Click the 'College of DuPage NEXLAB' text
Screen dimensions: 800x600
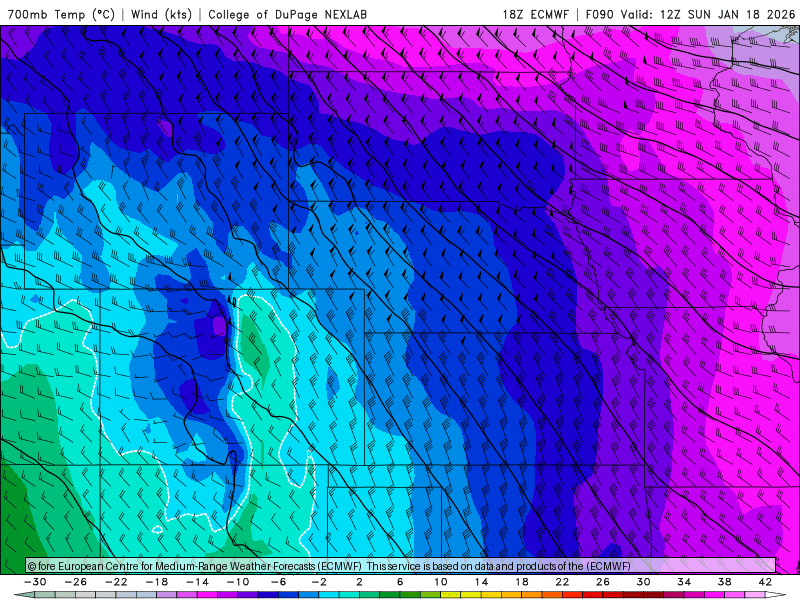pos(287,15)
